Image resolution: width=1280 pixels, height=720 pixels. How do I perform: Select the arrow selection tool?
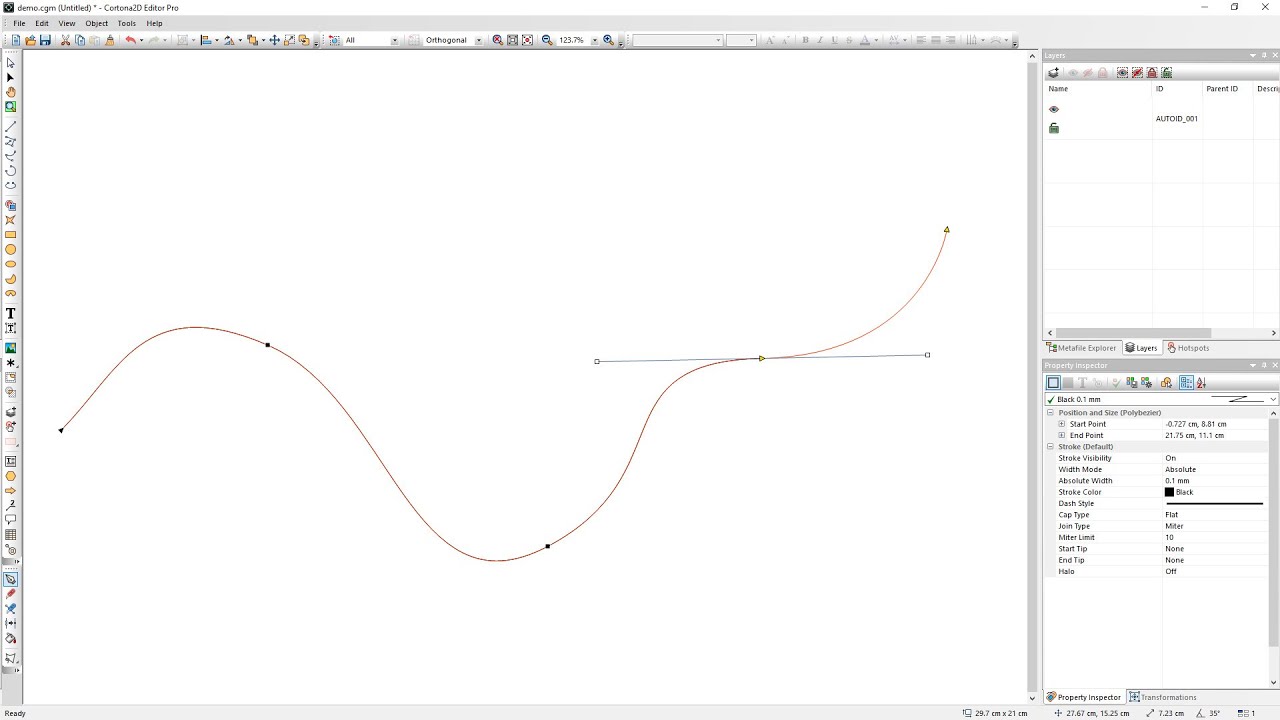(x=11, y=63)
